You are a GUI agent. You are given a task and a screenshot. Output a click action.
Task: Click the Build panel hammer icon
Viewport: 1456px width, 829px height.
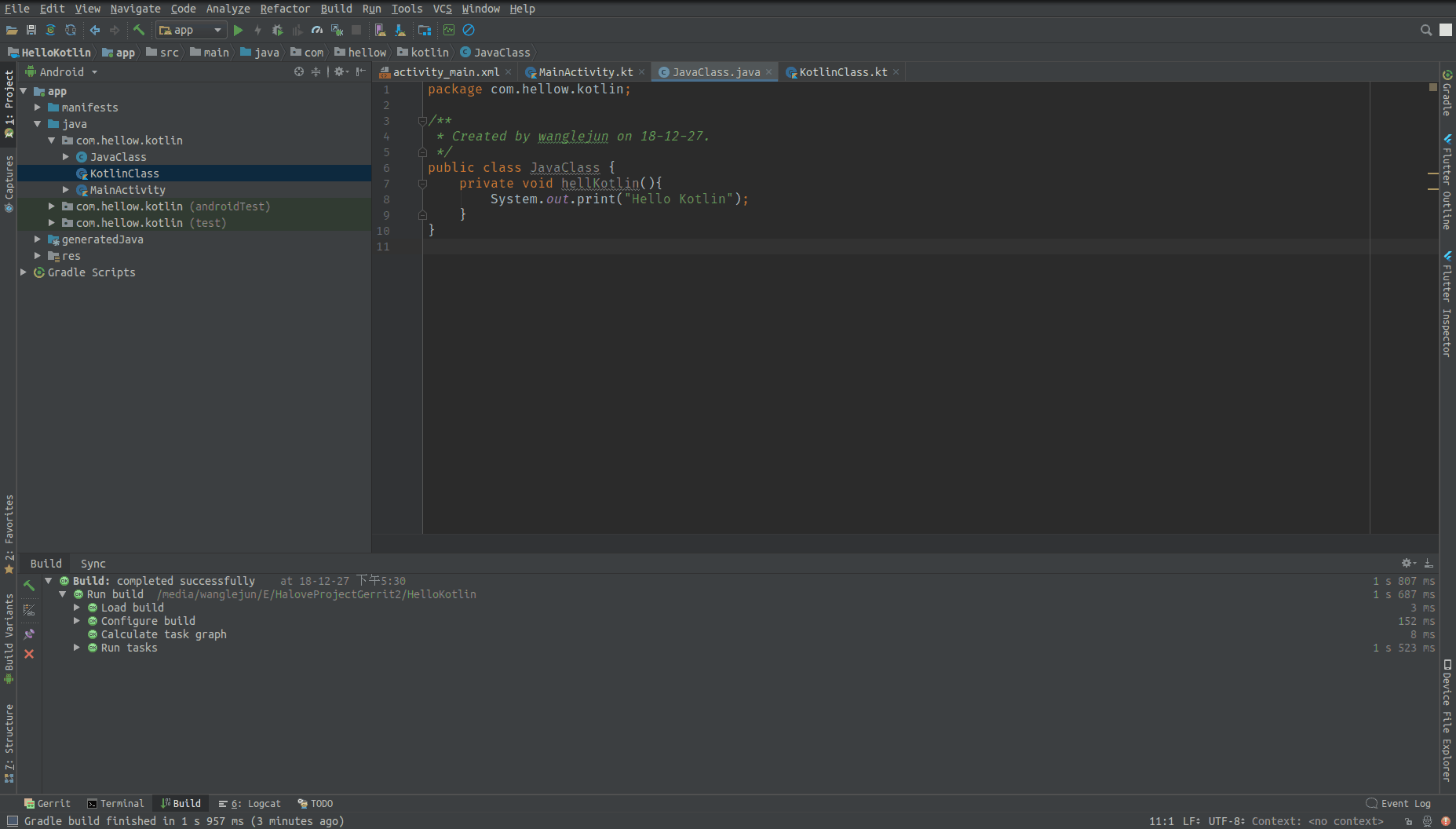tap(29, 586)
